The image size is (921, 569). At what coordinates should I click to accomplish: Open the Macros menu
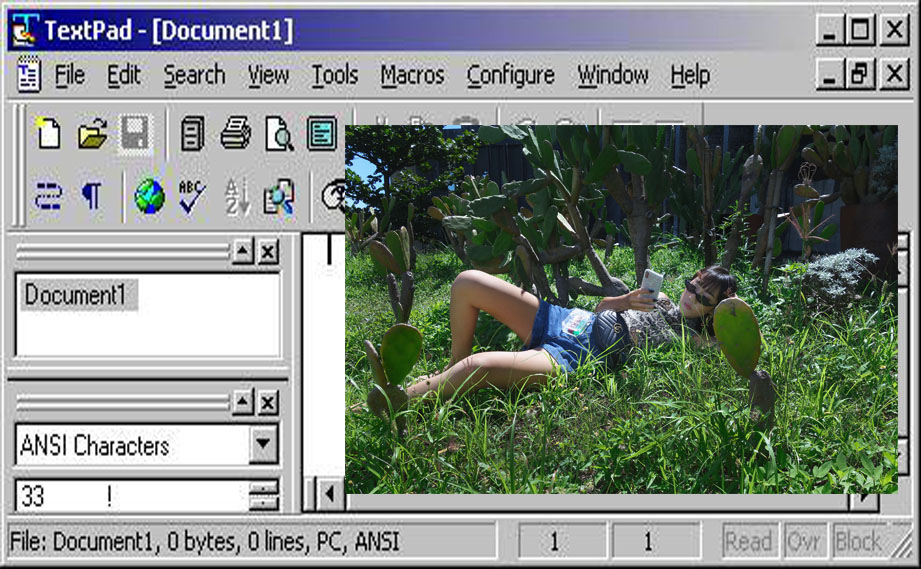(412, 75)
